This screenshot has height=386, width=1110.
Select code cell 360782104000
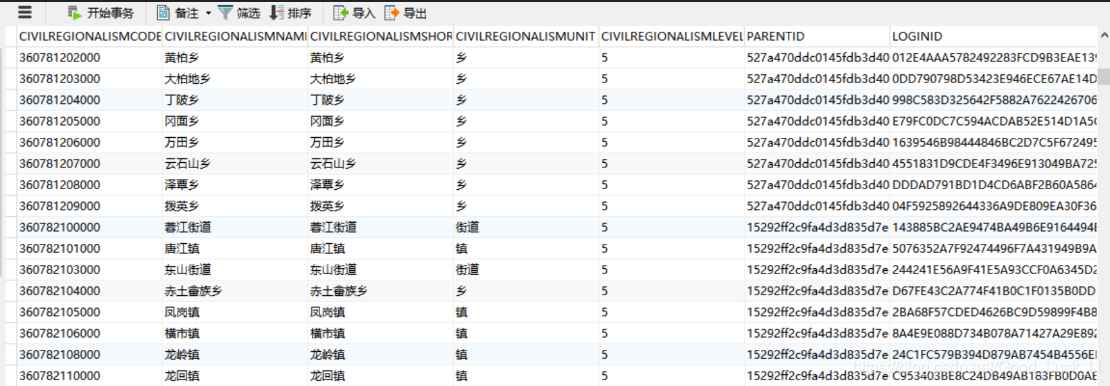tap(89, 290)
